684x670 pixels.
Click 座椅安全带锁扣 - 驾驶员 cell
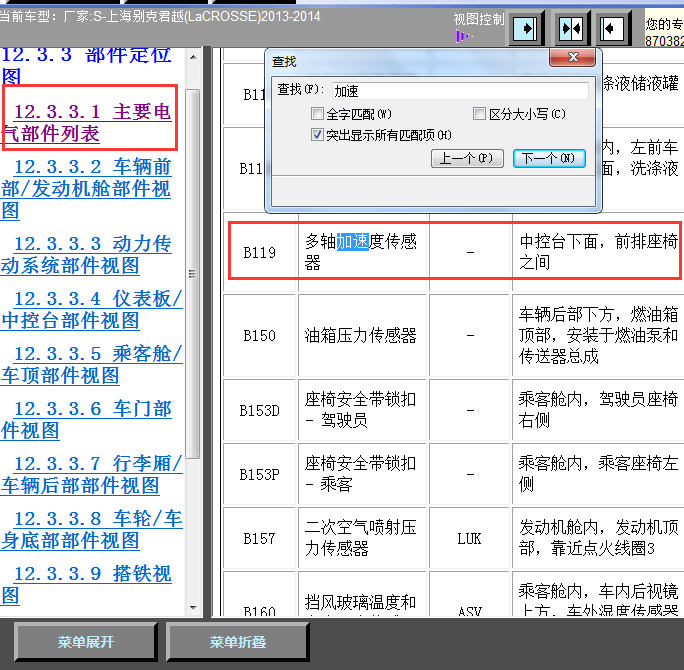pos(362,410)
